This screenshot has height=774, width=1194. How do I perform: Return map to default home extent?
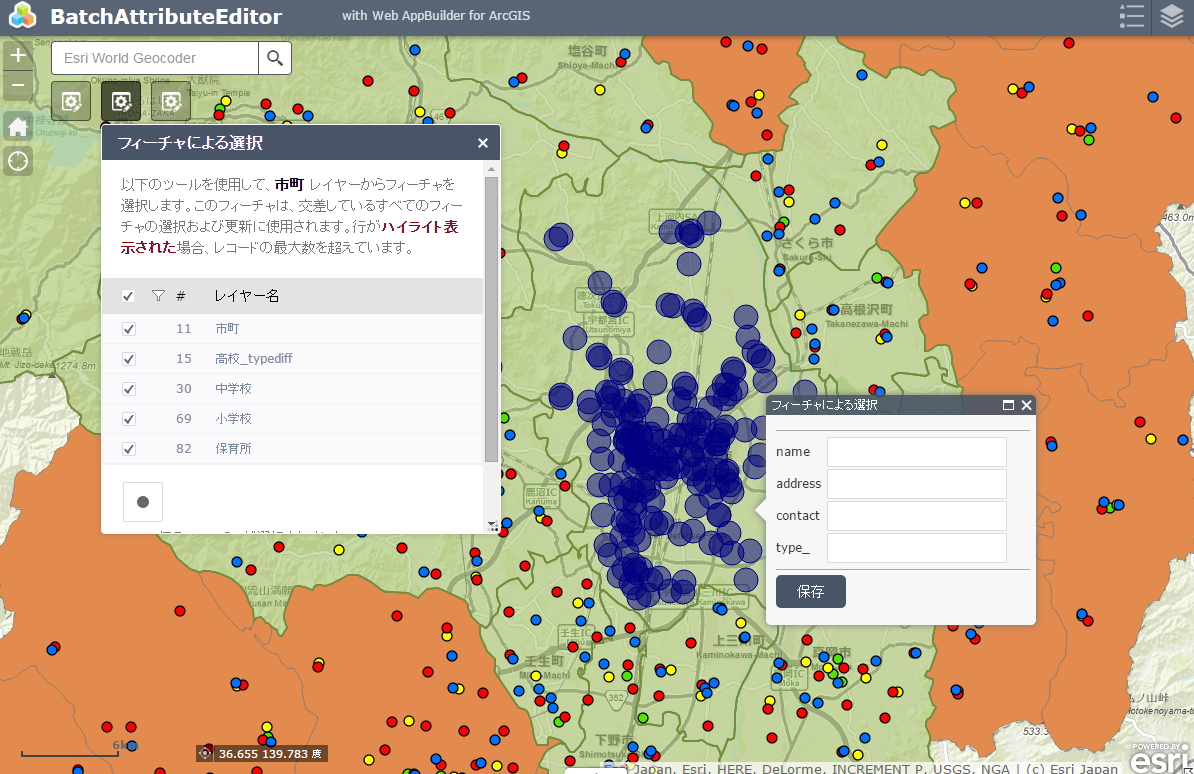pyautogui.click(x=18, y=126)
